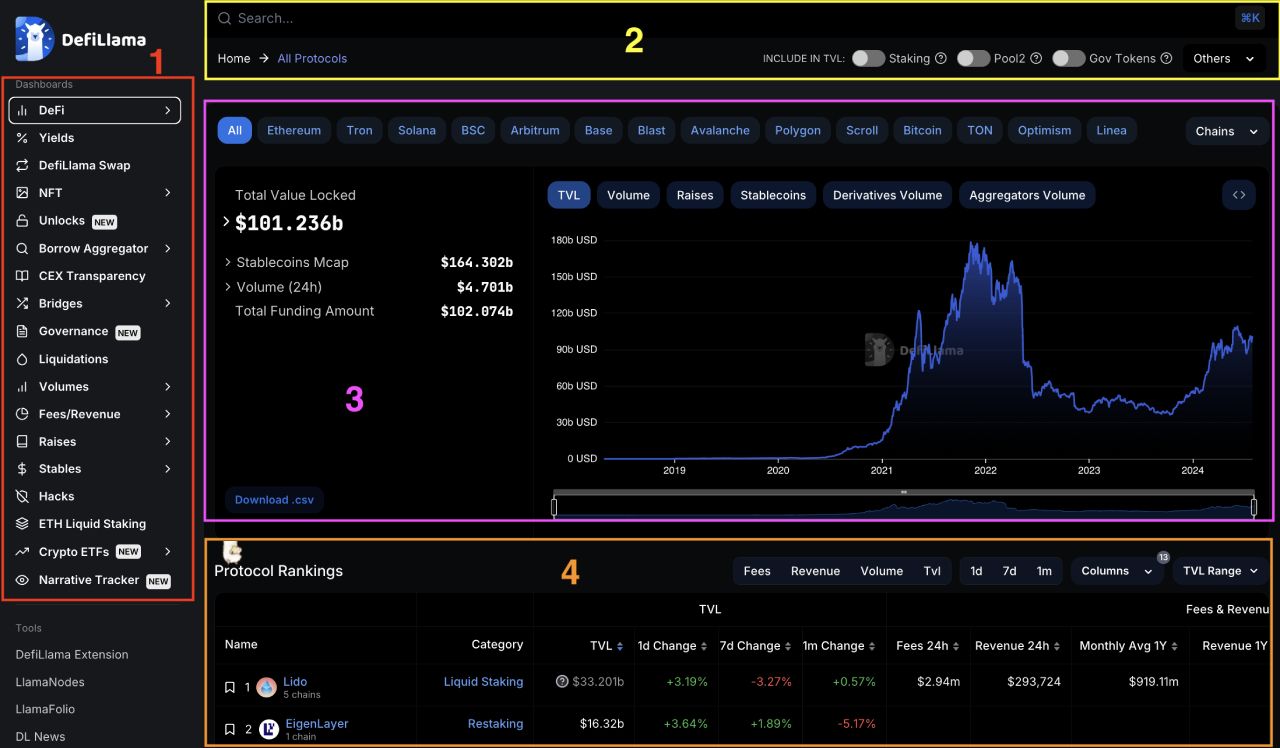Image resolution: width=1280 pixels, height=748 pixels.
Task: Toggle the TVL chart series
Action: click(x=569, y=195)
